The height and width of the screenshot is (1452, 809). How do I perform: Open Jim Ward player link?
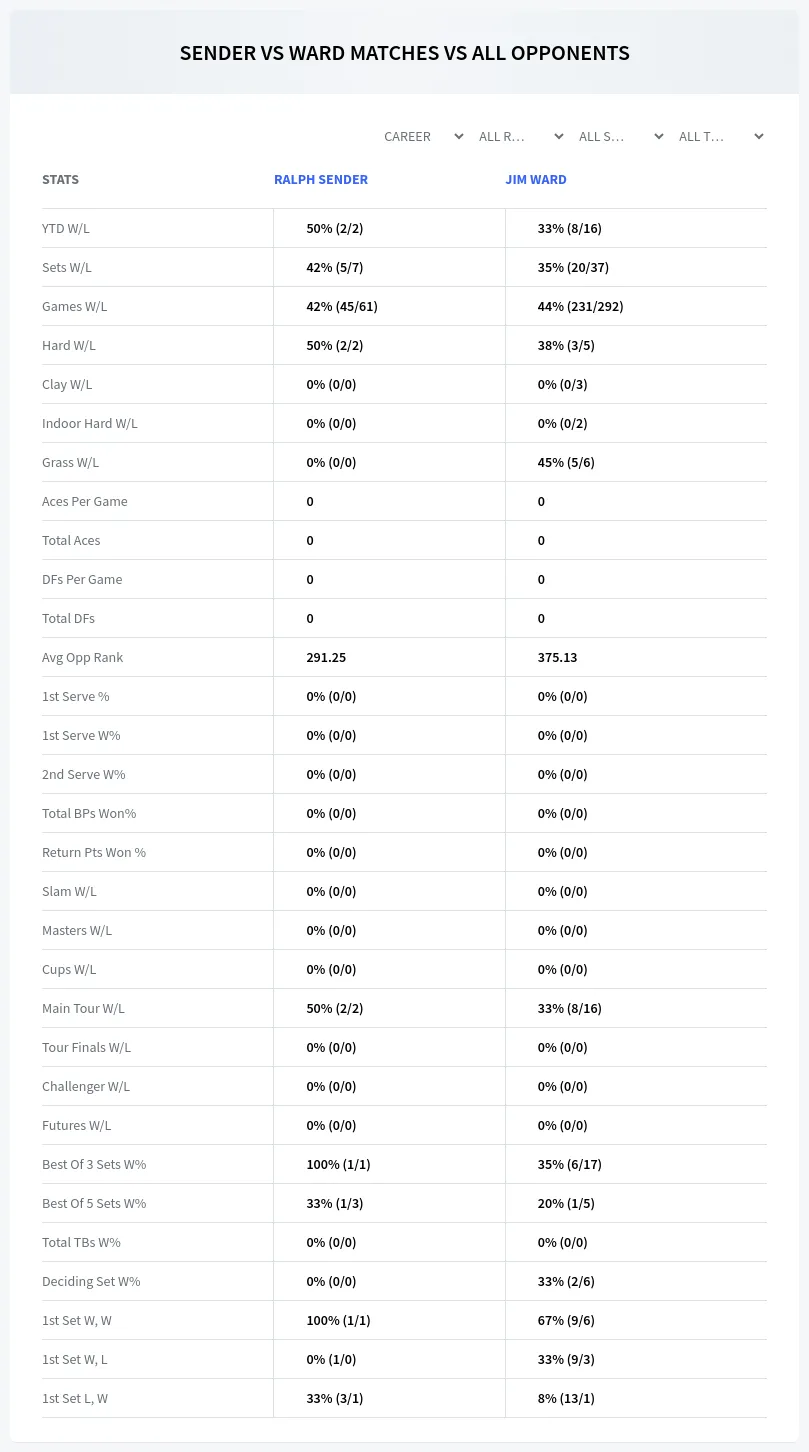click(x=536, y=180)
